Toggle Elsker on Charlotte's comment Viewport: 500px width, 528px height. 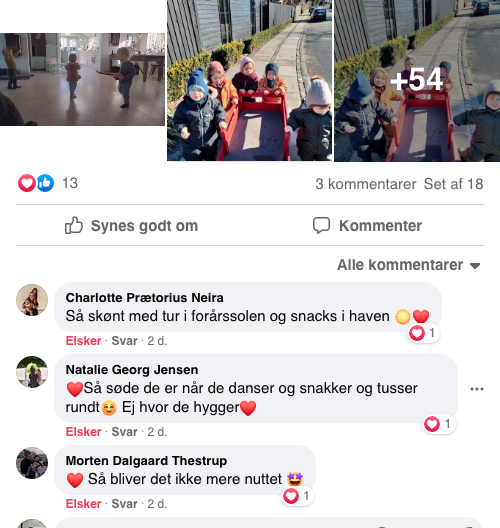[x=84, y=341]
